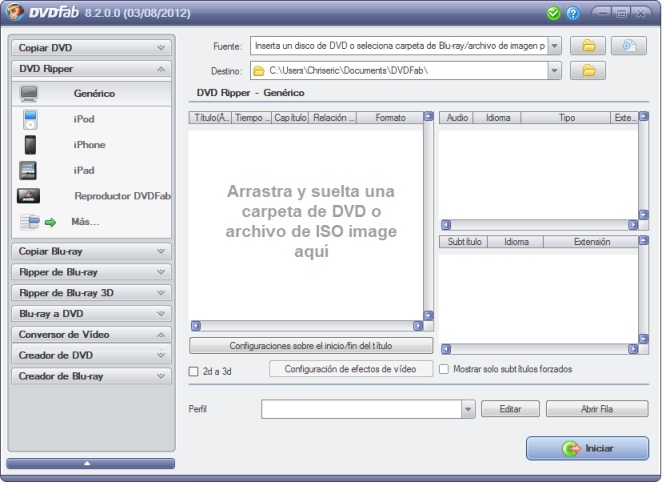Click the scroll-up arrow of title list

tap(428, 116)
